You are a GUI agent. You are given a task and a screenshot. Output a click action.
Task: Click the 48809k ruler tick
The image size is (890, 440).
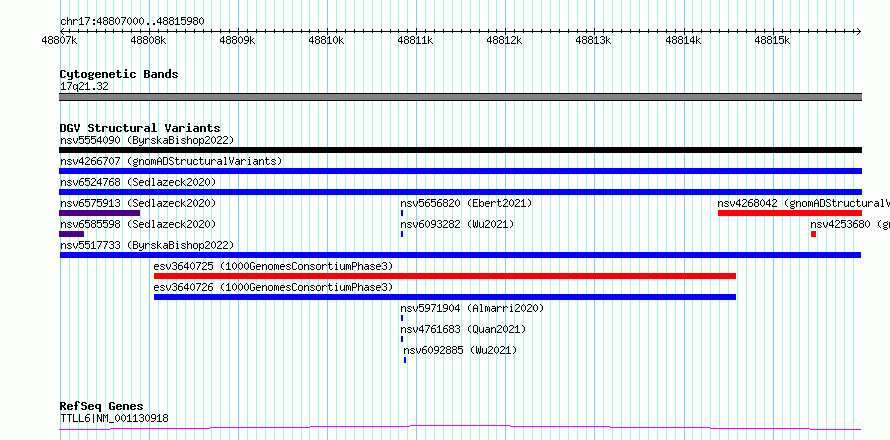tap(238, 40)
